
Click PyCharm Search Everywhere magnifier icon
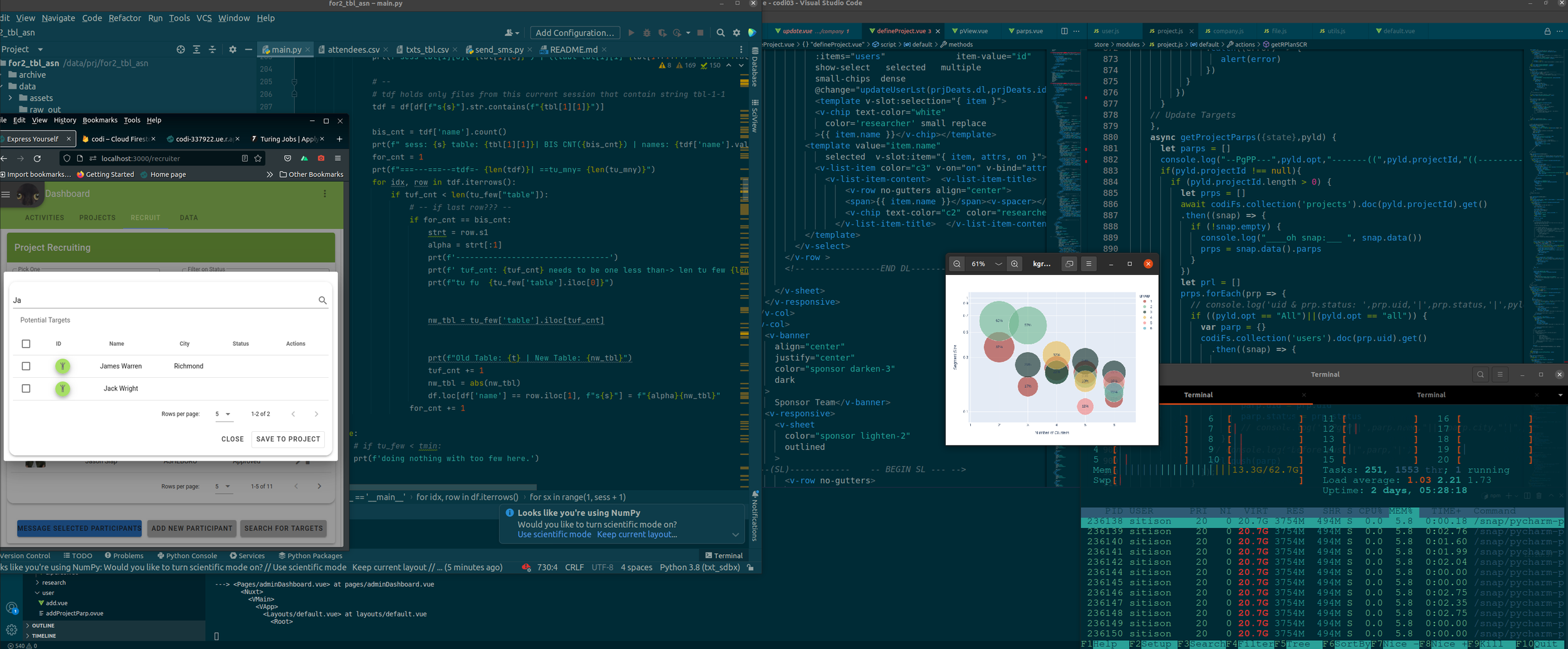tap(721, 33)
